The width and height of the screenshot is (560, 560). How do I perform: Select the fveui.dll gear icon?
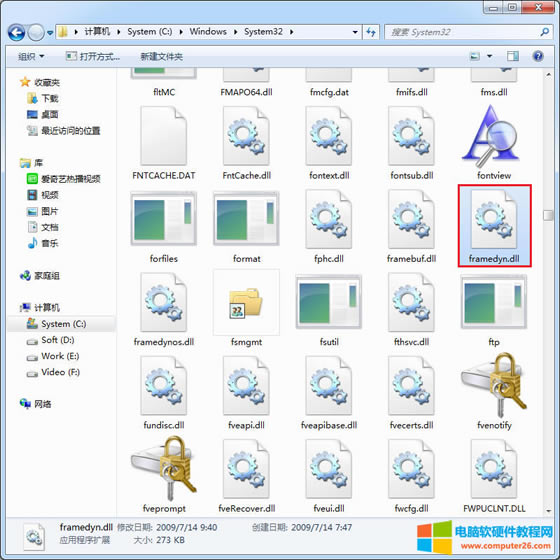coord(329,469)
